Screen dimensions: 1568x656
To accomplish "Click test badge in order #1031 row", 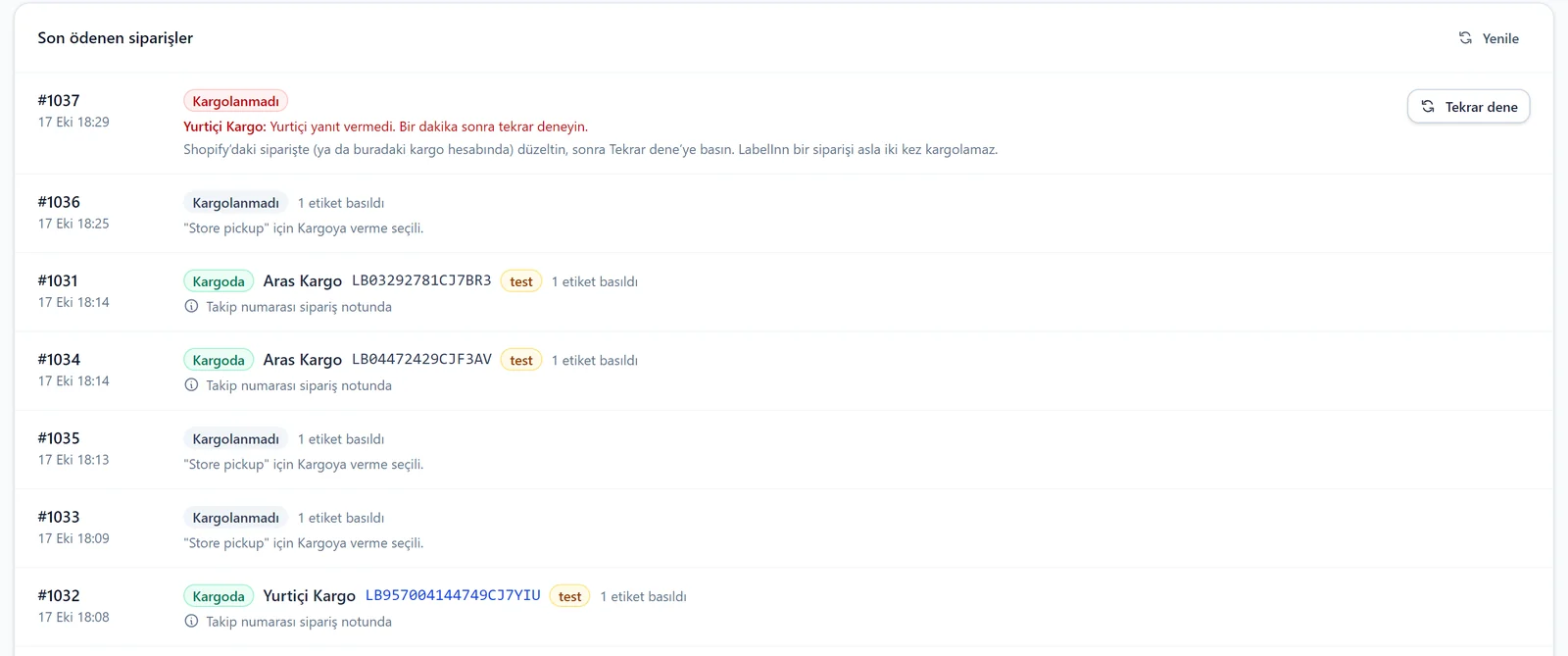I will [x=521, y=281].
